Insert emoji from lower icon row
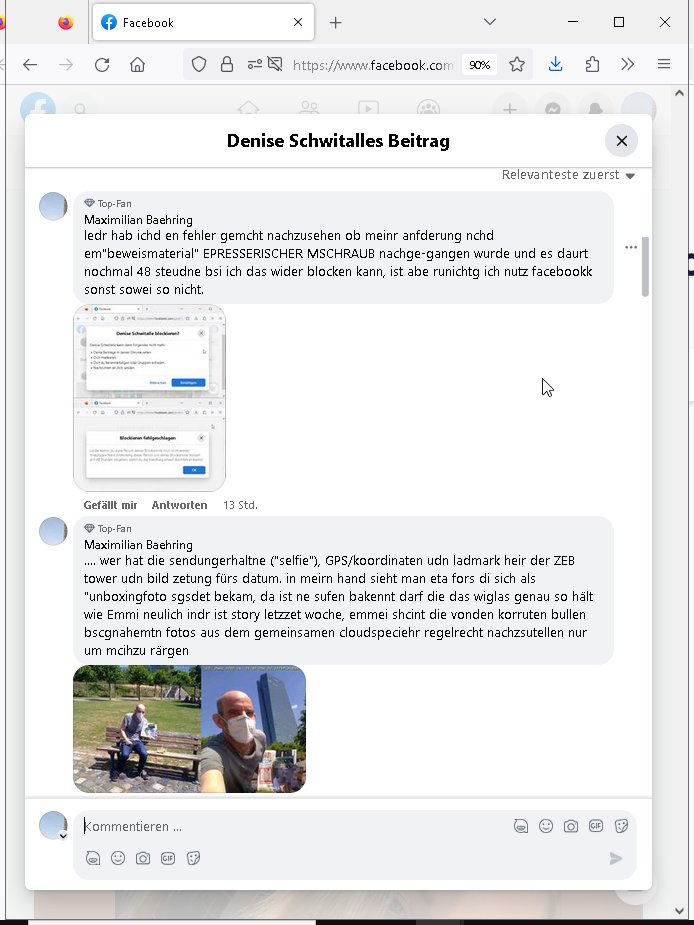Screen dimensions: 694x925 click(118, 858)
